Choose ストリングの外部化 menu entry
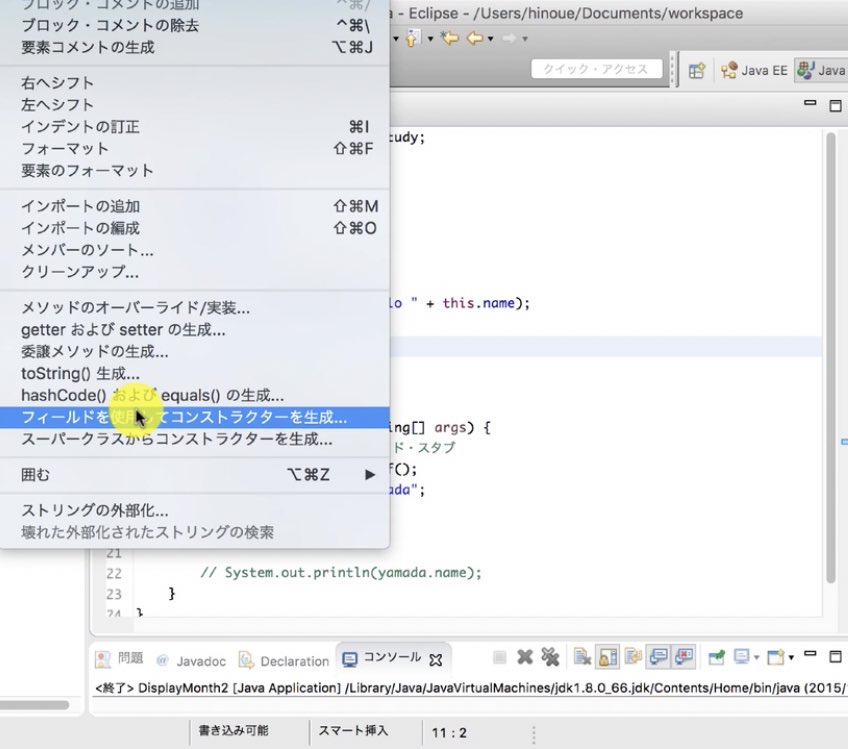Viewport: 848px width, 749px height. tap(195, 511)
